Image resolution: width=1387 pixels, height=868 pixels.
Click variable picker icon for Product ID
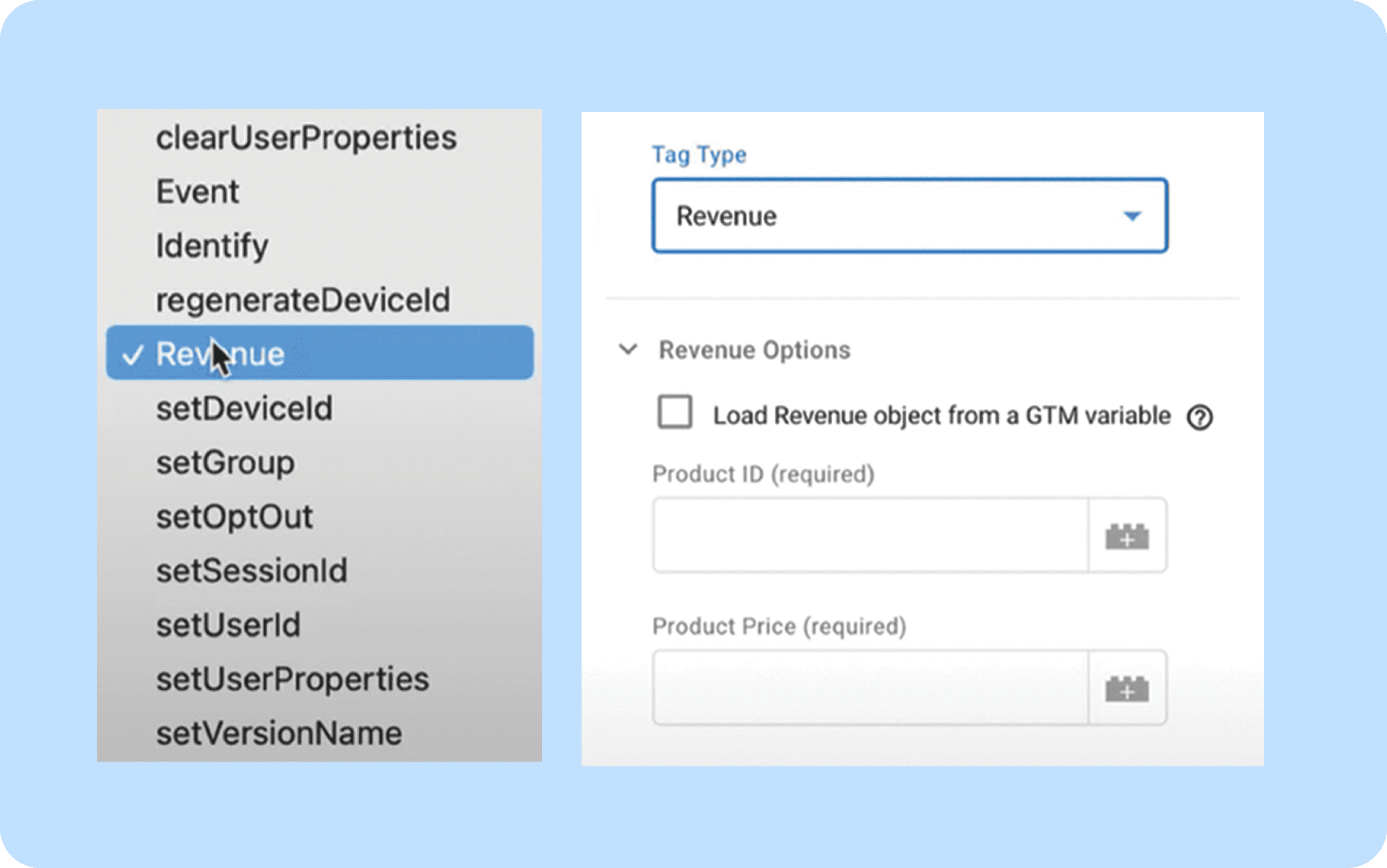tap(1127, 536)
